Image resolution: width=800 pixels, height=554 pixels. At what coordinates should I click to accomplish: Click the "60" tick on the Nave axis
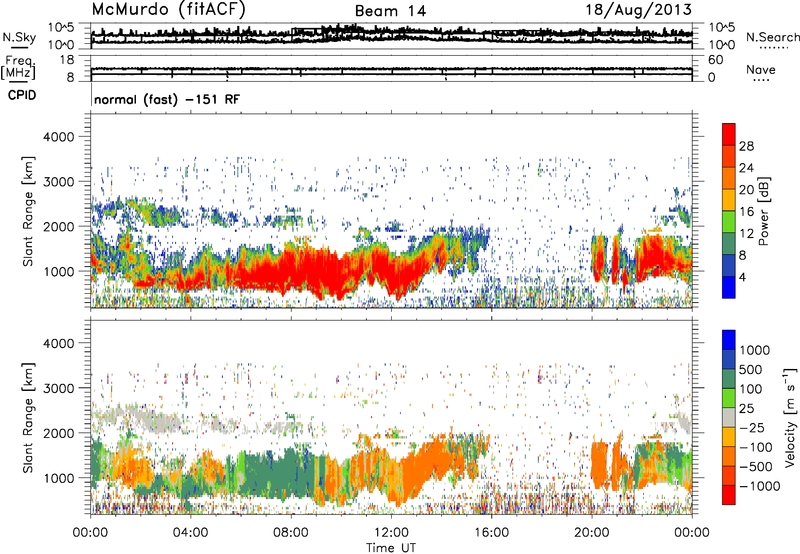(x=716, y=60)
